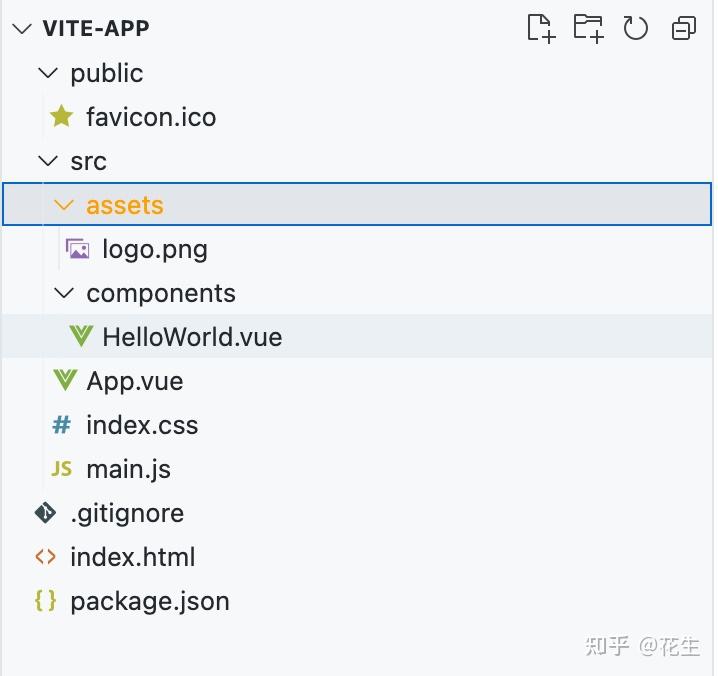Click the hash icon beside index.css

tap(62, 425)
